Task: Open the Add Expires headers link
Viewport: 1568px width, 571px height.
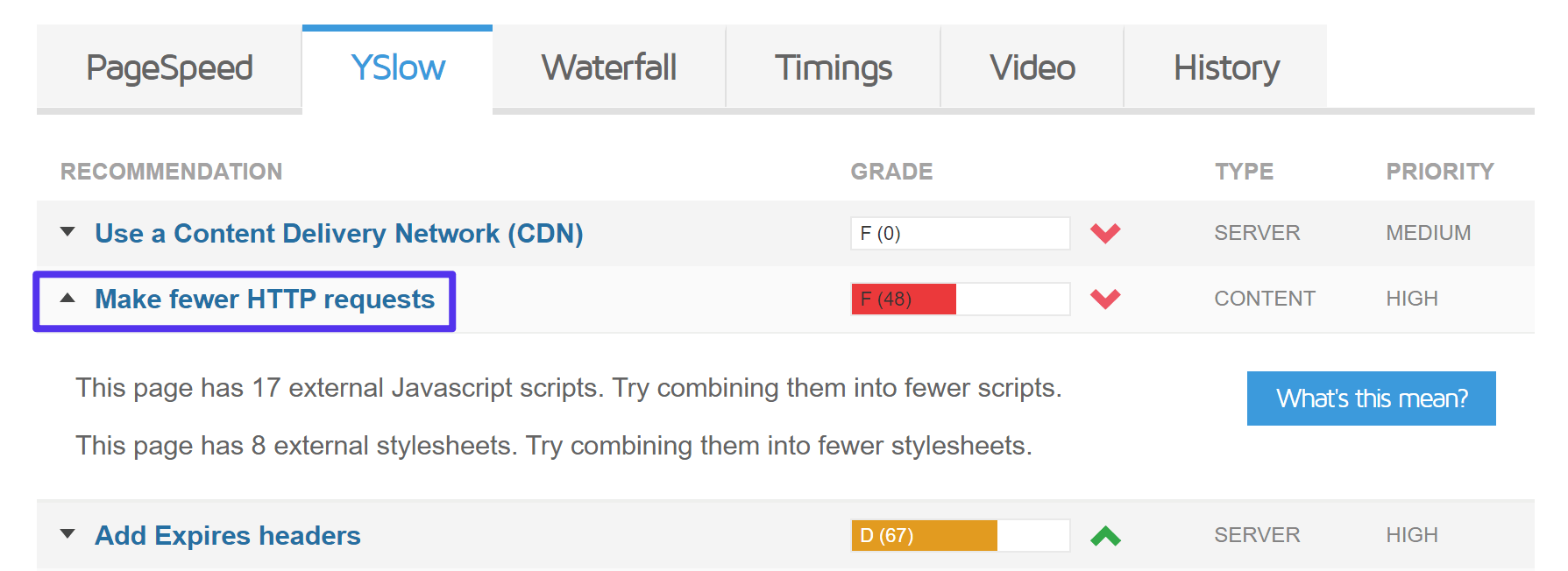Action: click(x=227, y=534)
